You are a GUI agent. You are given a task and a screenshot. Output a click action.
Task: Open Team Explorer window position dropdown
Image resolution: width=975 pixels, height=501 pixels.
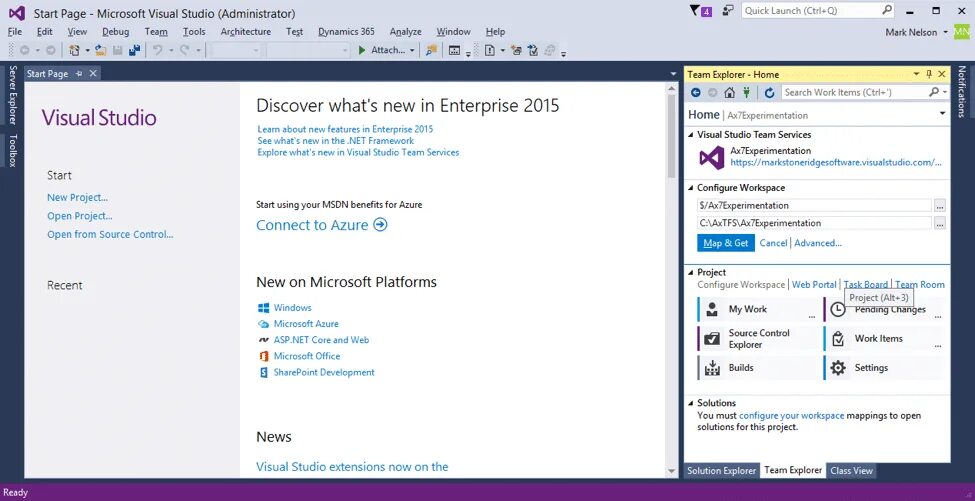916,74
